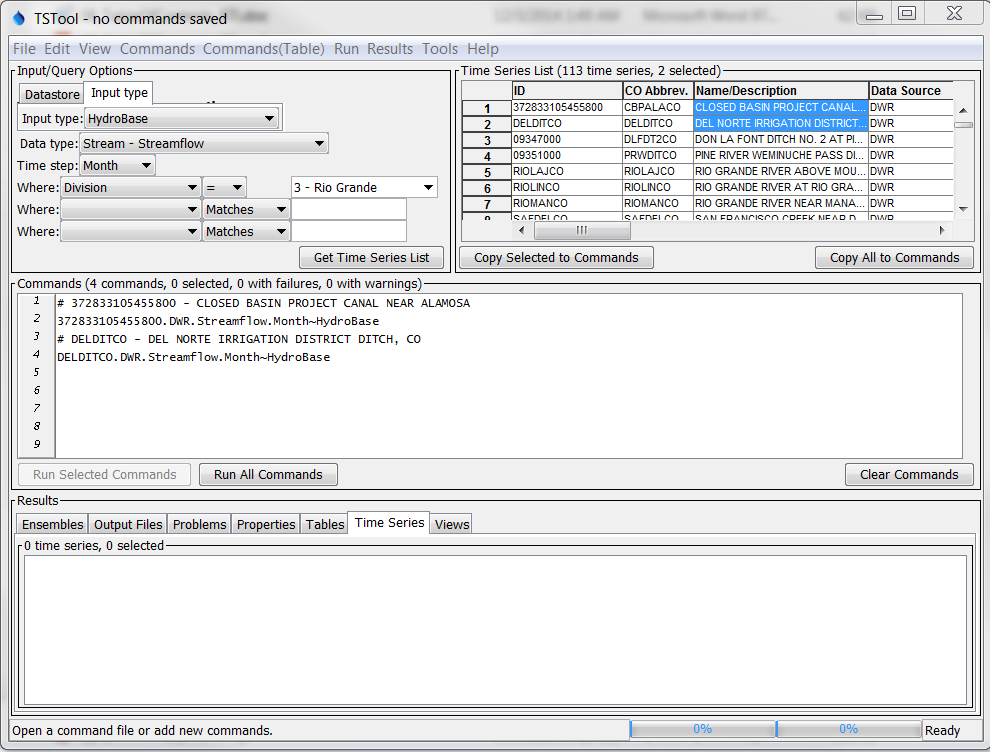Screen dimensions: 990x752
Task: Click the first 0% progress bar
Action: (701, 729)
